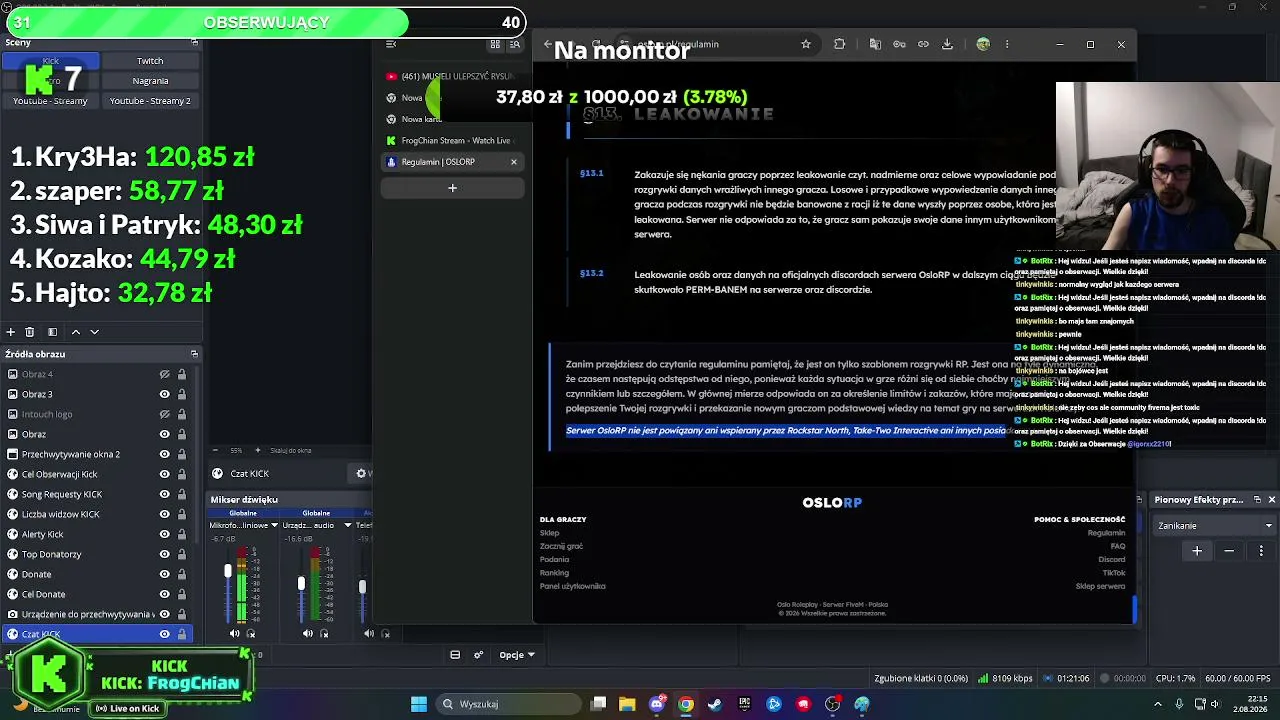Lock toggle for the Donate source
This screenshot has height=720, width=1280.
(181, 574)
